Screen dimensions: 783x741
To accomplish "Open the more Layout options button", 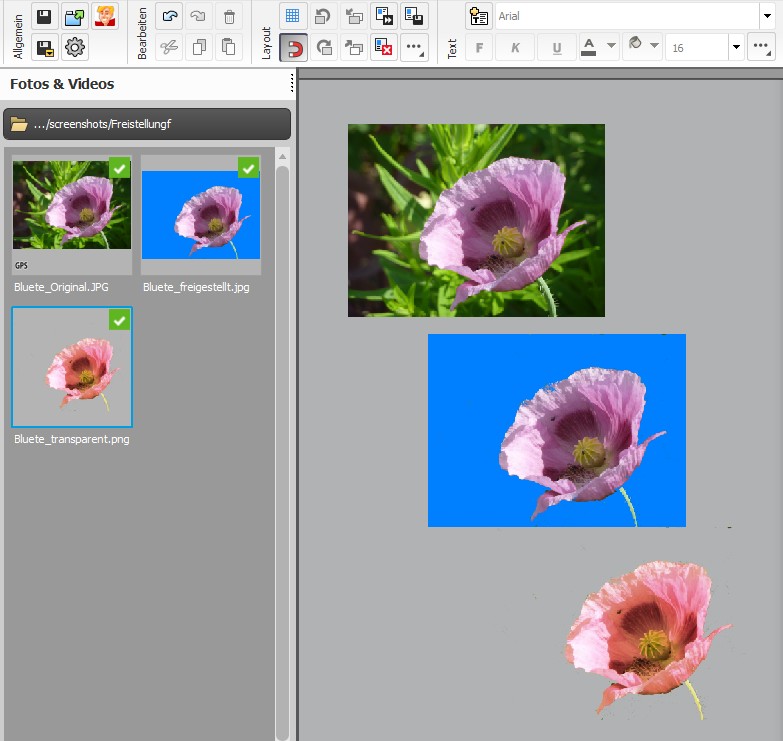I will point(414,47).
